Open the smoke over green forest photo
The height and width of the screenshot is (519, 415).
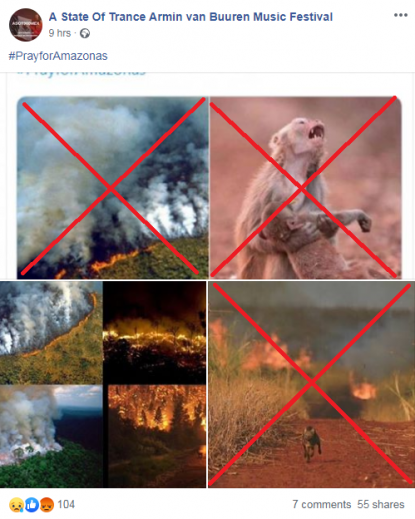51,436
